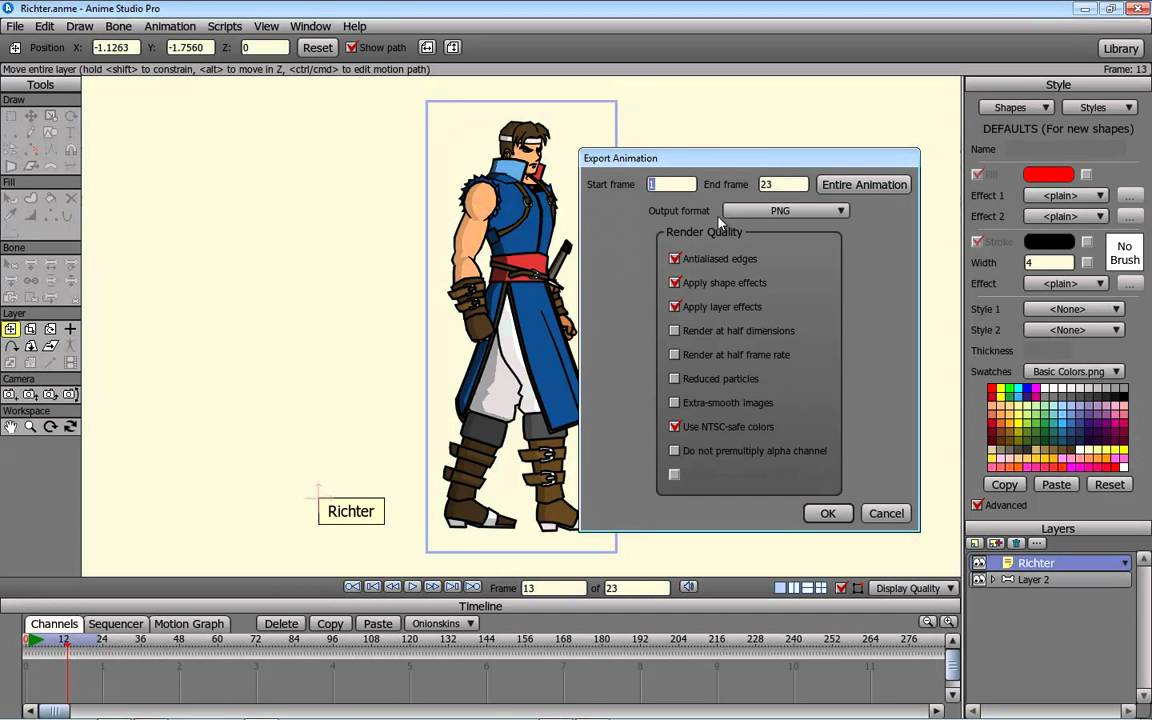Select the Rotate Layer Z tool
The image size is (1152, 720).
point(50,329)
